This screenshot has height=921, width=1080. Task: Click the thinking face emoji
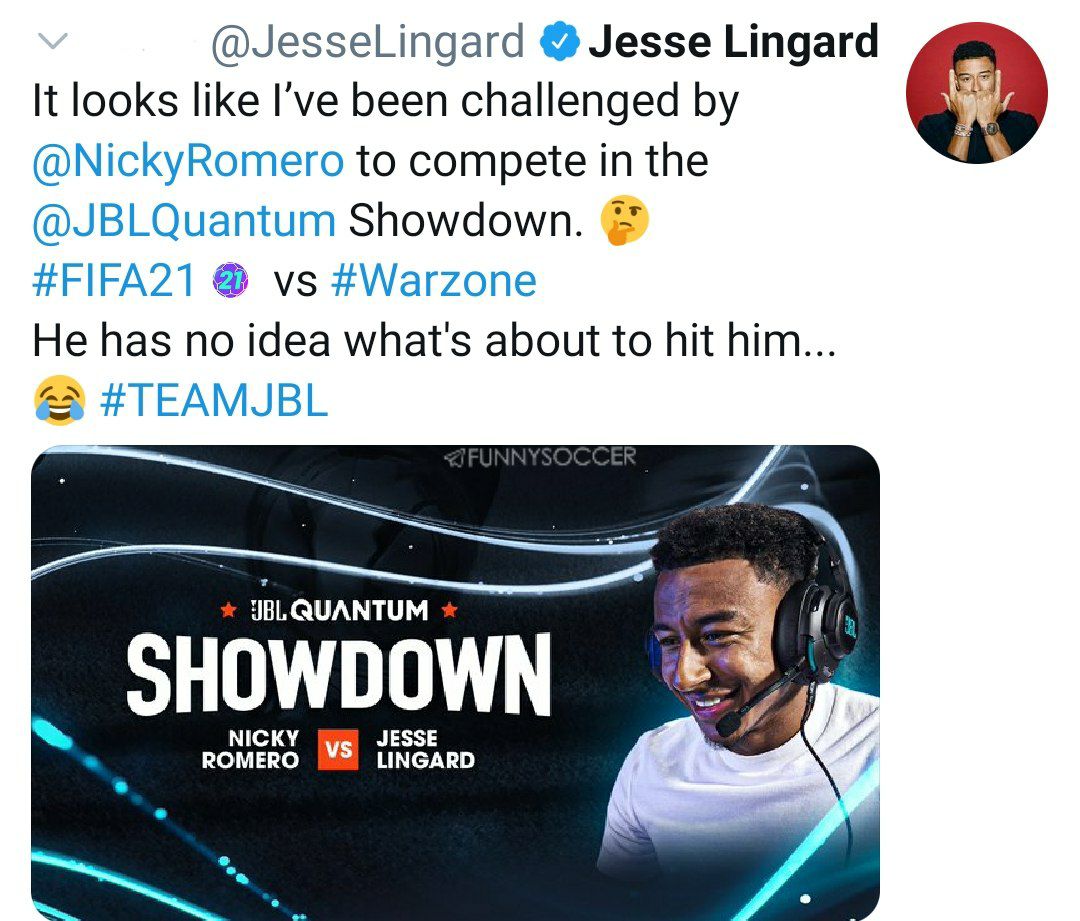pos(624,220)
